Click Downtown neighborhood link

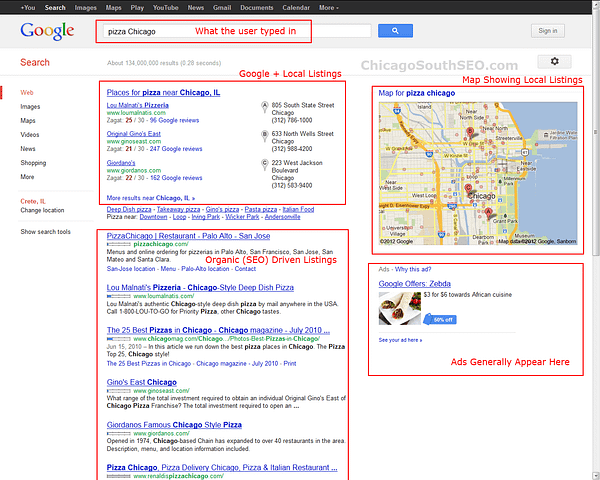click(x=153, y=217)
